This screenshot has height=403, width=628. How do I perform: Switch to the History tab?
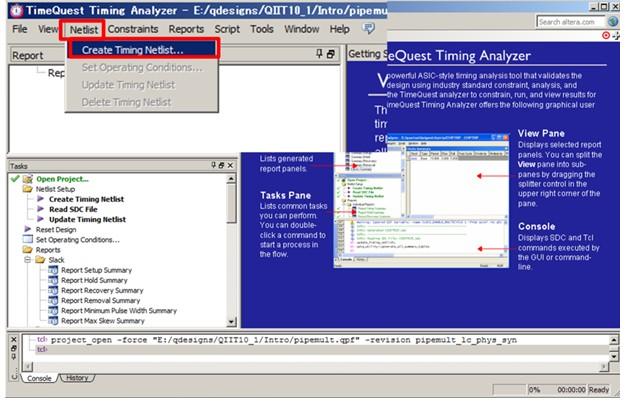(x=76, y=378)
